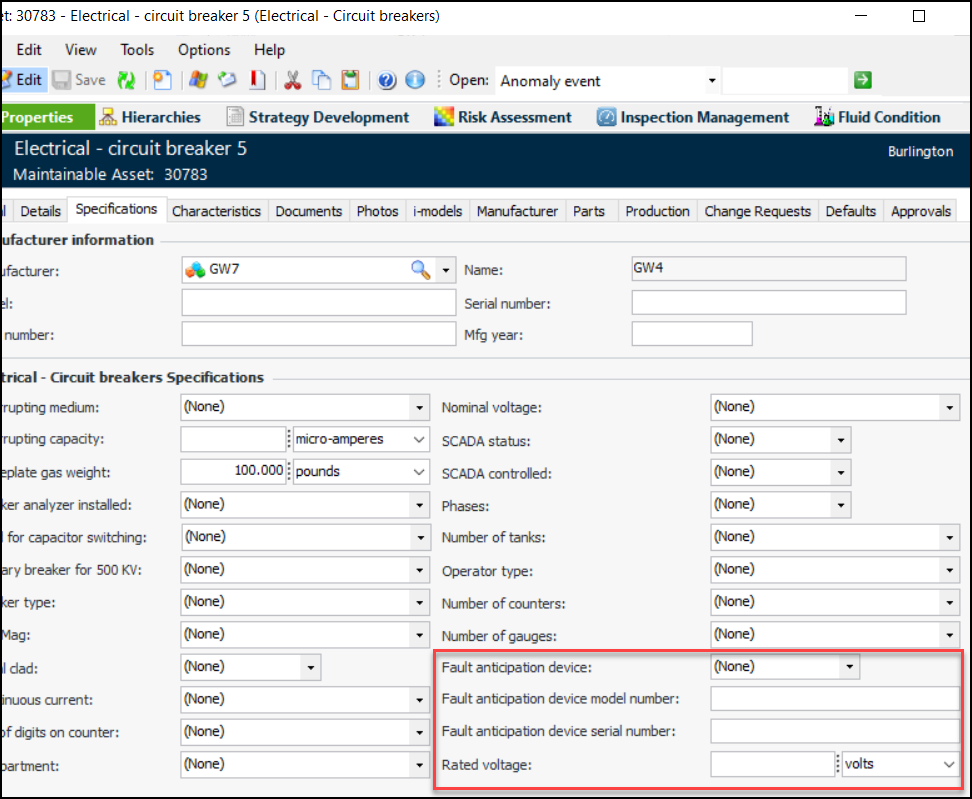Click the Copy icon in toolbar
This screenshot has height=799, width=972.
[x=321, y=80]
